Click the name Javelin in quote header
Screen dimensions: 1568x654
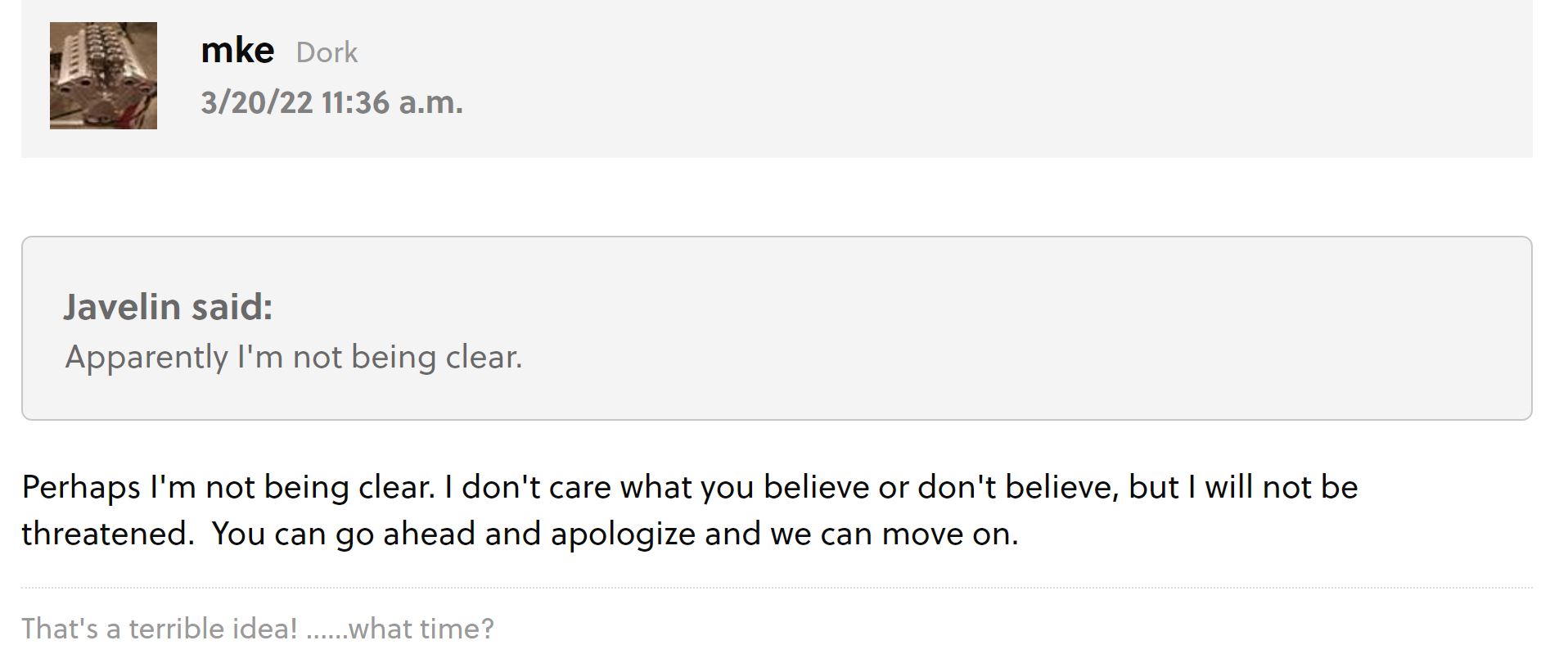tap(122, 307)
